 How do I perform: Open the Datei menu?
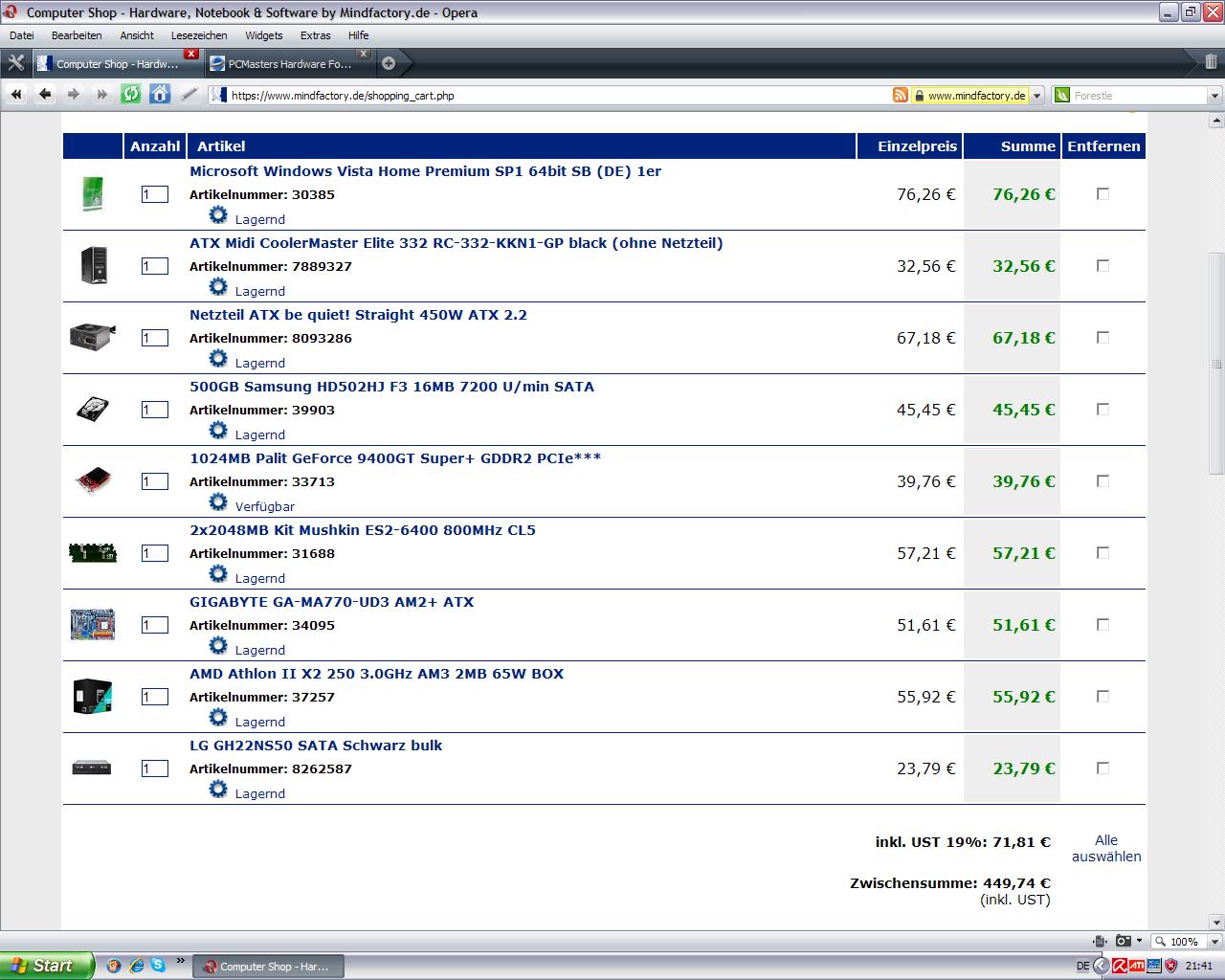point(22,35)
